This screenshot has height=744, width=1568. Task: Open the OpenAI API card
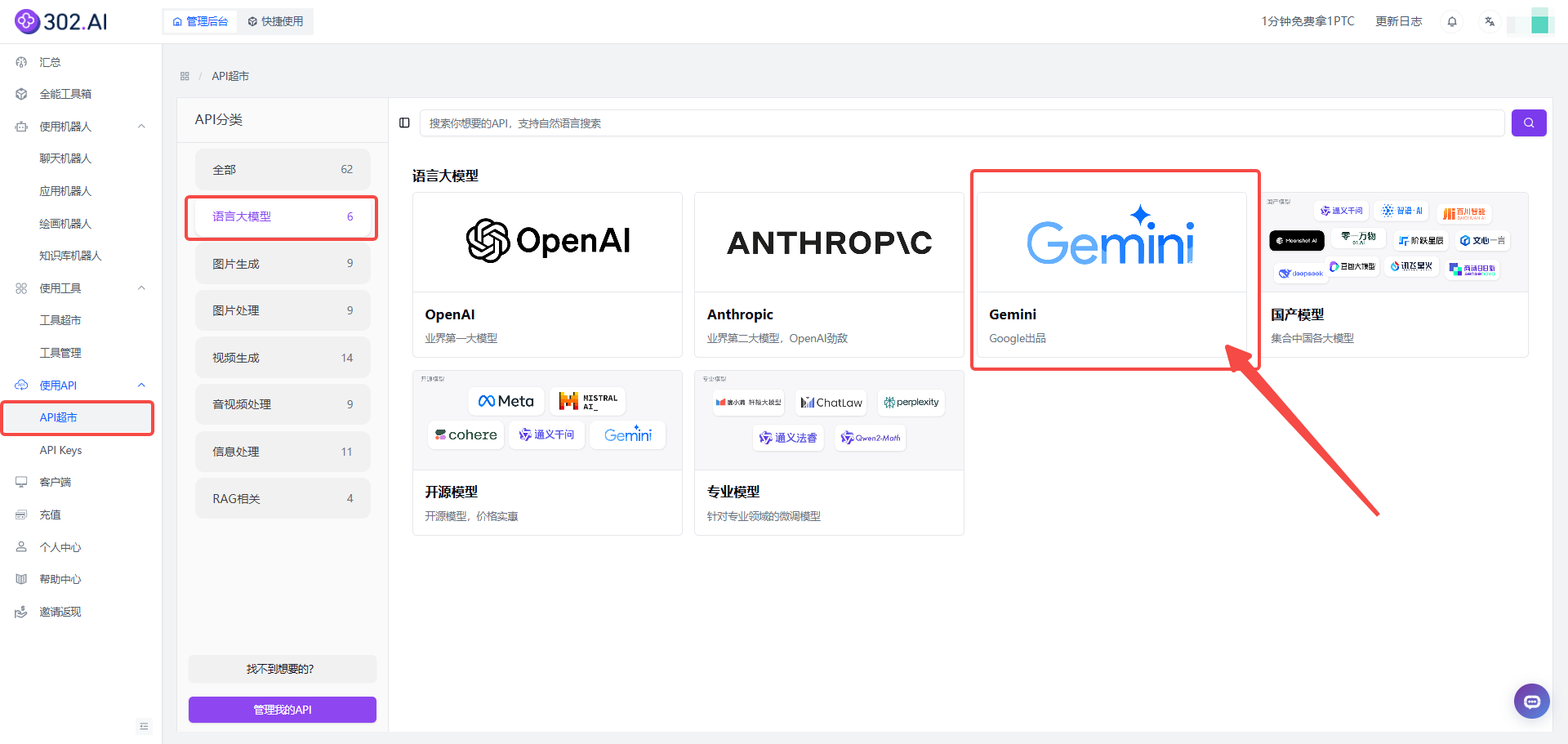[x=547, y=275]
